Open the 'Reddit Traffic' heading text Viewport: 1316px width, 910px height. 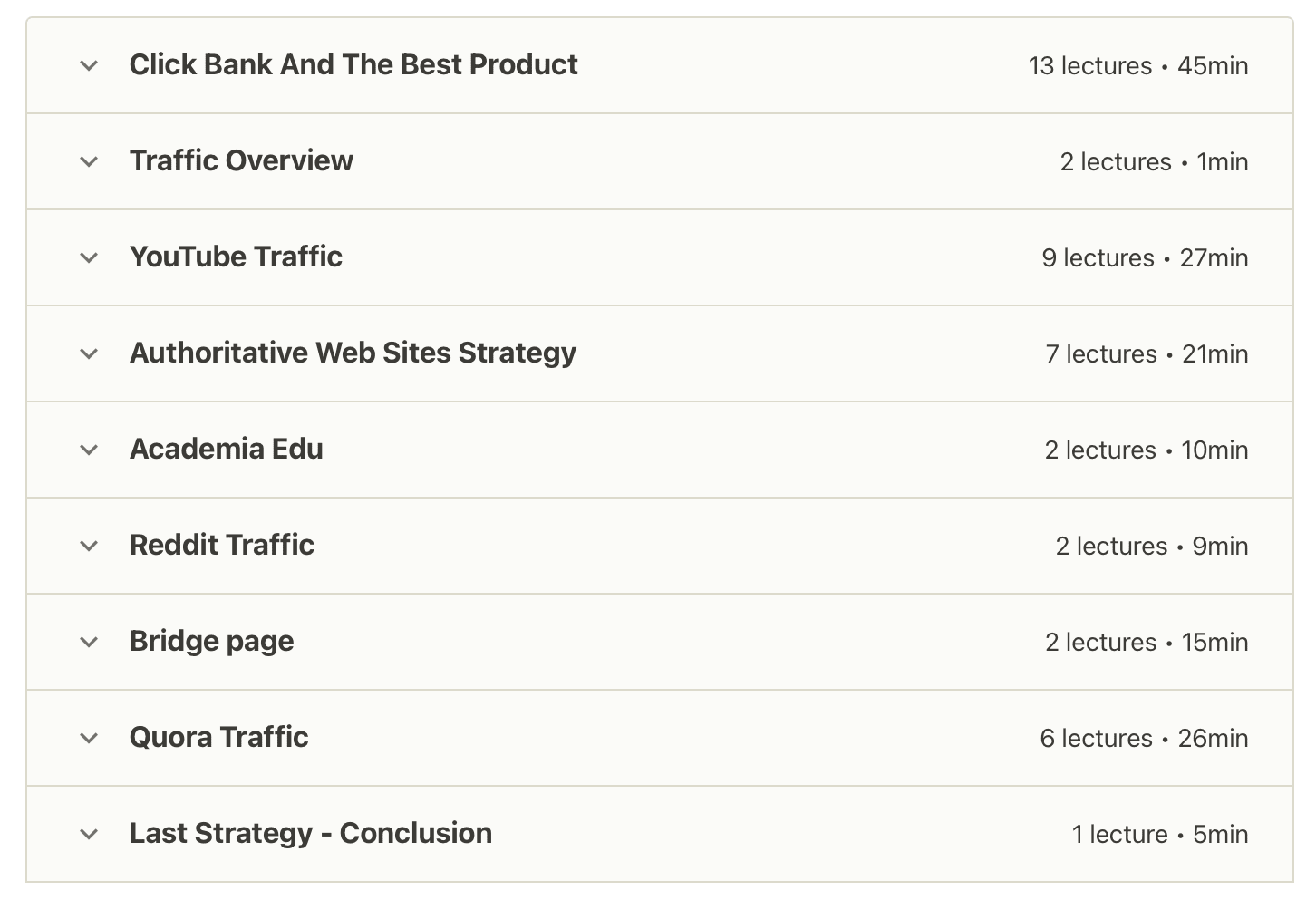pyautogui.click(x=222, y=545)
